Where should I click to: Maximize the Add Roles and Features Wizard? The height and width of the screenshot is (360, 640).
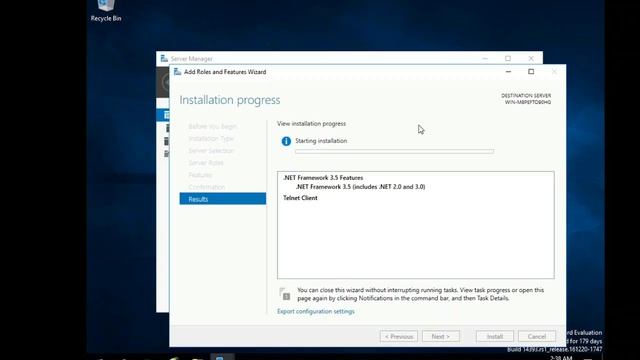pyautogui.click(x=531, y=71)
